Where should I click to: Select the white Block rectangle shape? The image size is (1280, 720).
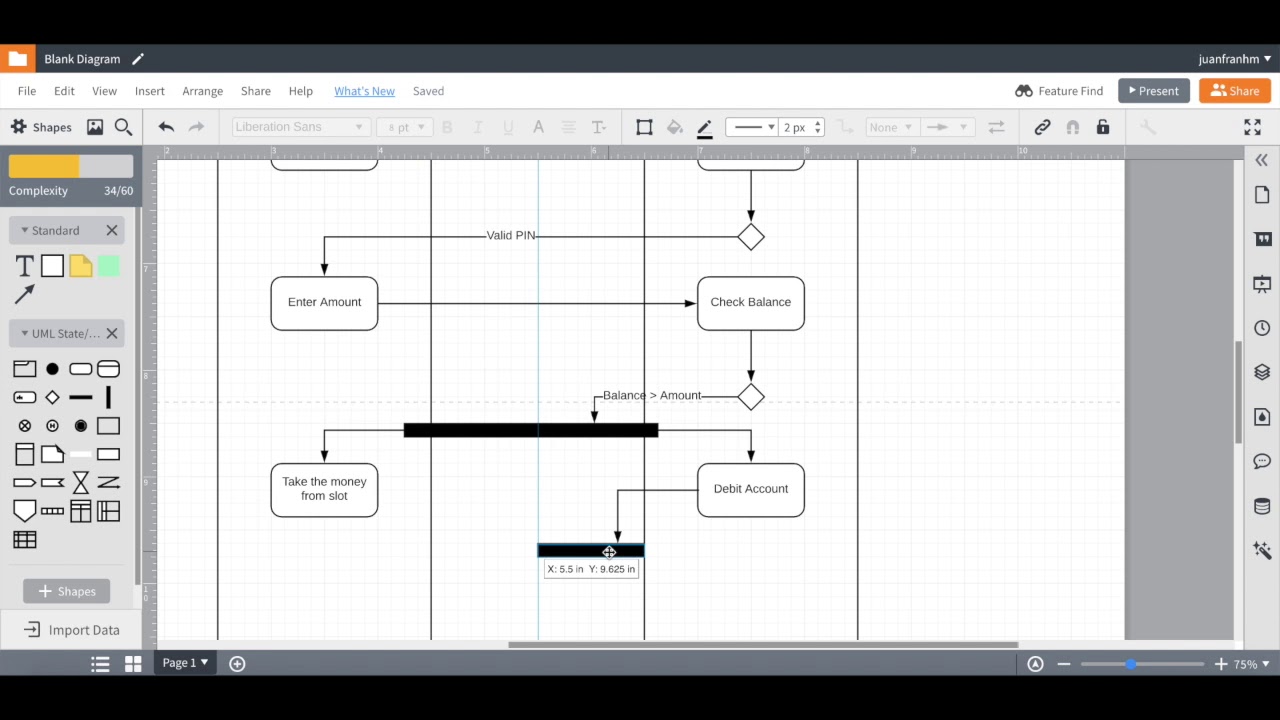click(52, 266)
